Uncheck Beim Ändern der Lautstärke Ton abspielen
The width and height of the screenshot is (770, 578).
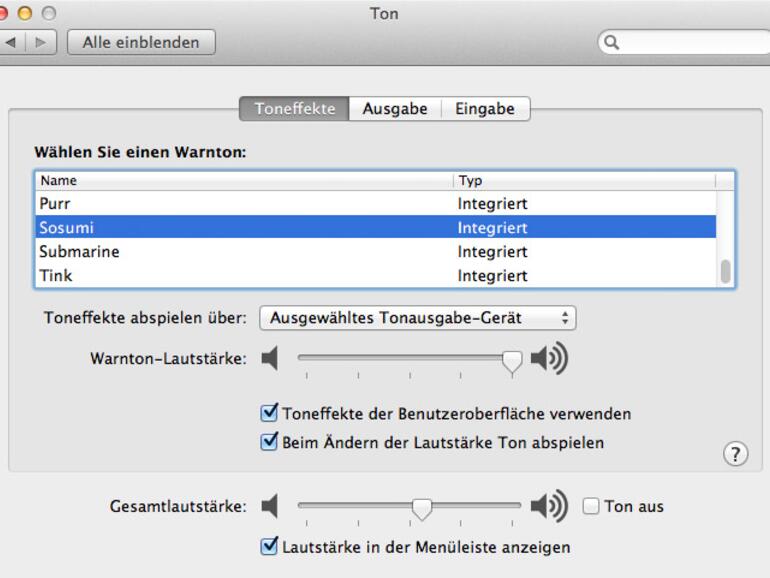(x=269, y=442)
